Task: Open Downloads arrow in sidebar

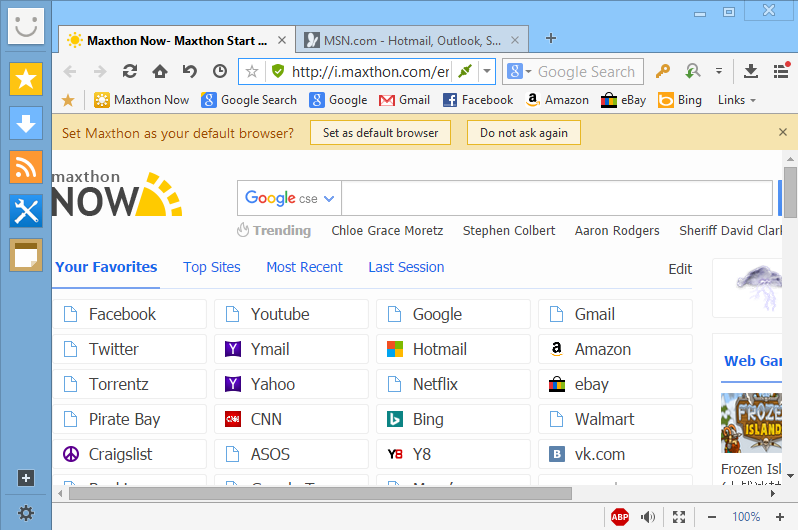Action: click(x=26, y=123)
